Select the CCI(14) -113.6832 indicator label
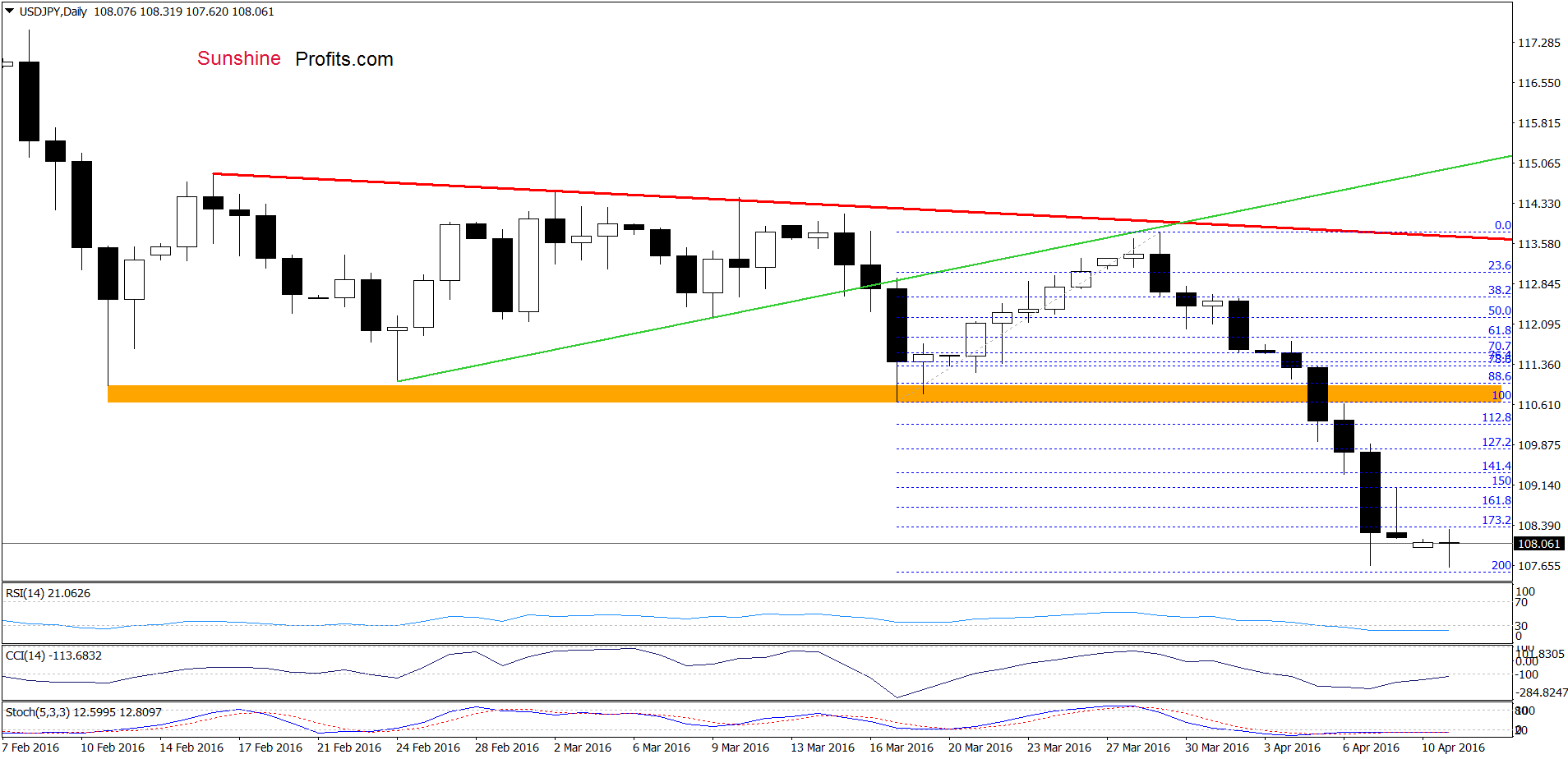1568x759 pixels. (x=53, y=655)
